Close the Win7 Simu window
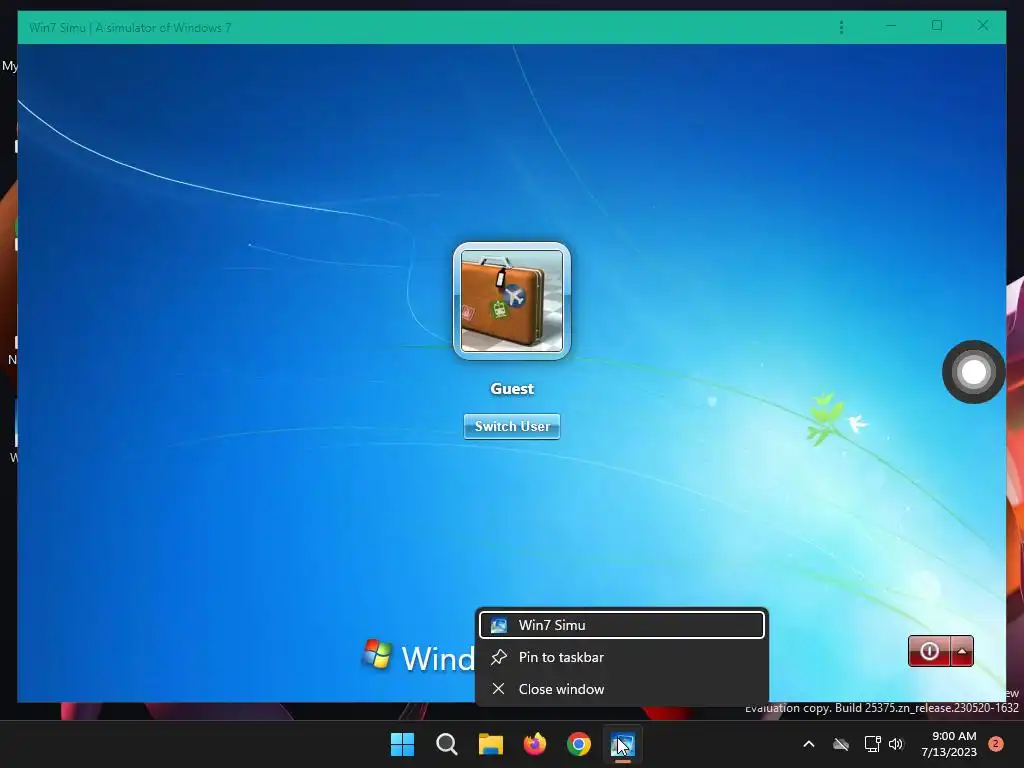 983,25
